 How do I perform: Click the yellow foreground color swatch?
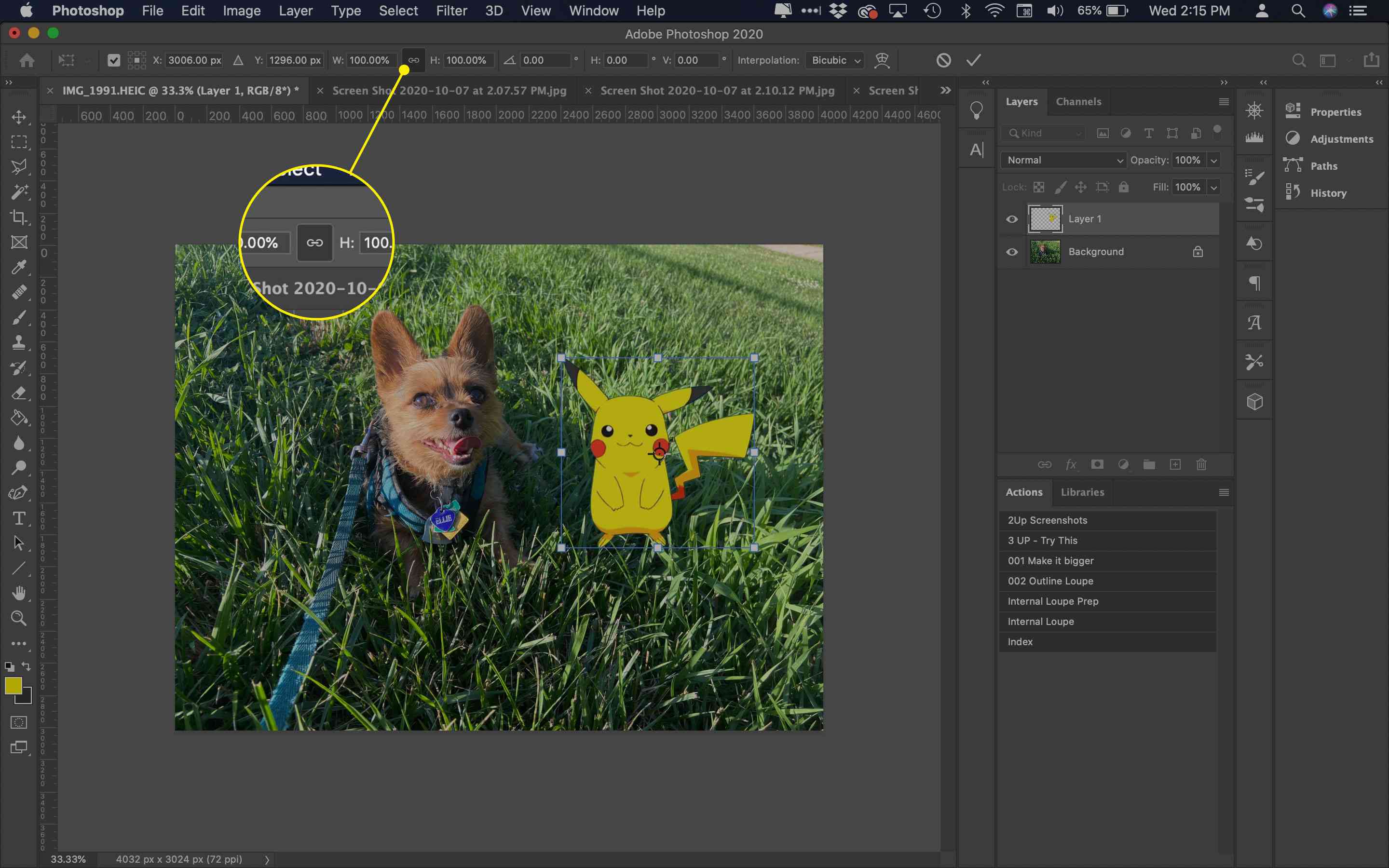pyautogui.click(x=12, y=685)
